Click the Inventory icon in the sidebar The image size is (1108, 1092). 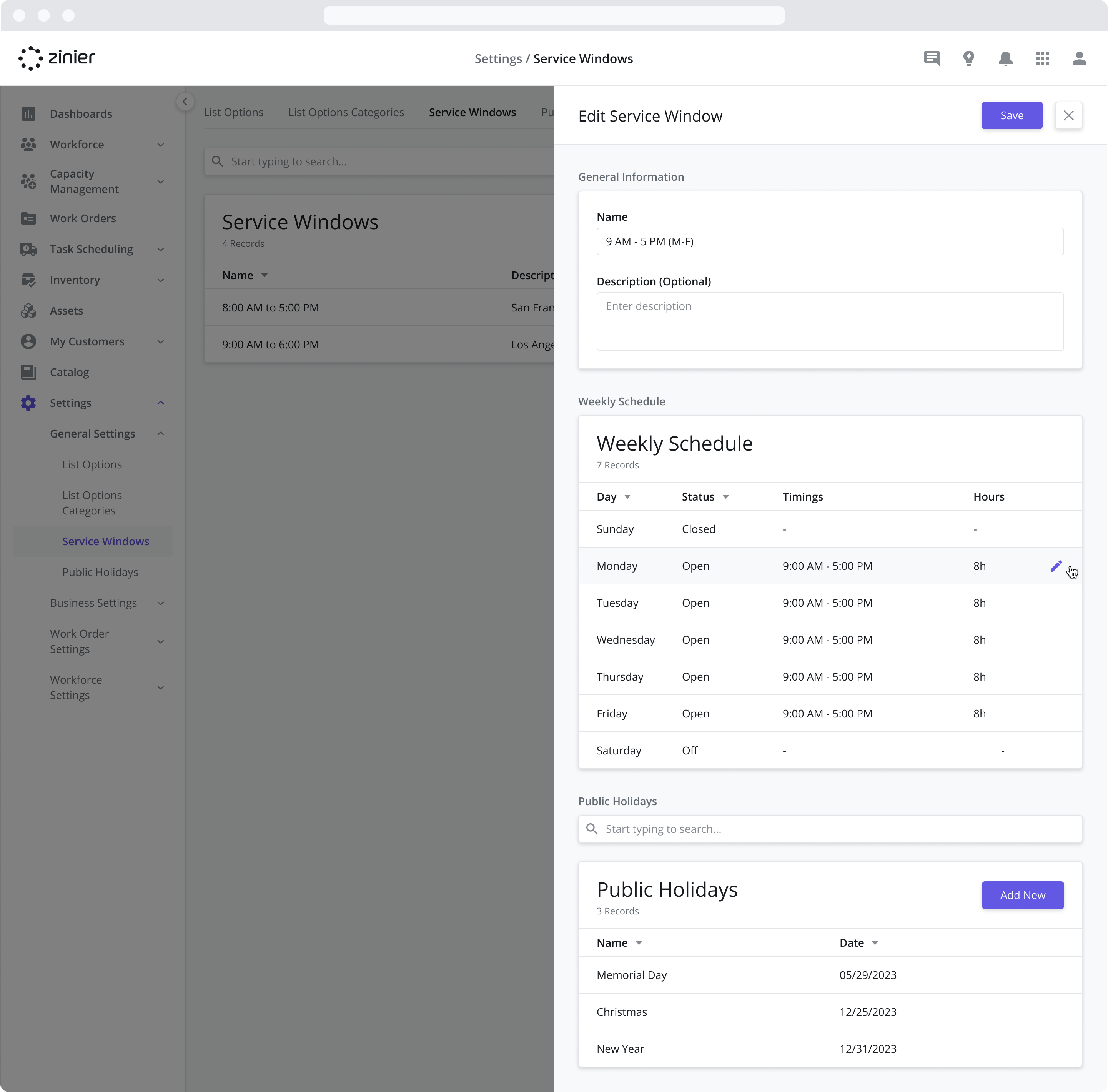[x=29, y=280]
